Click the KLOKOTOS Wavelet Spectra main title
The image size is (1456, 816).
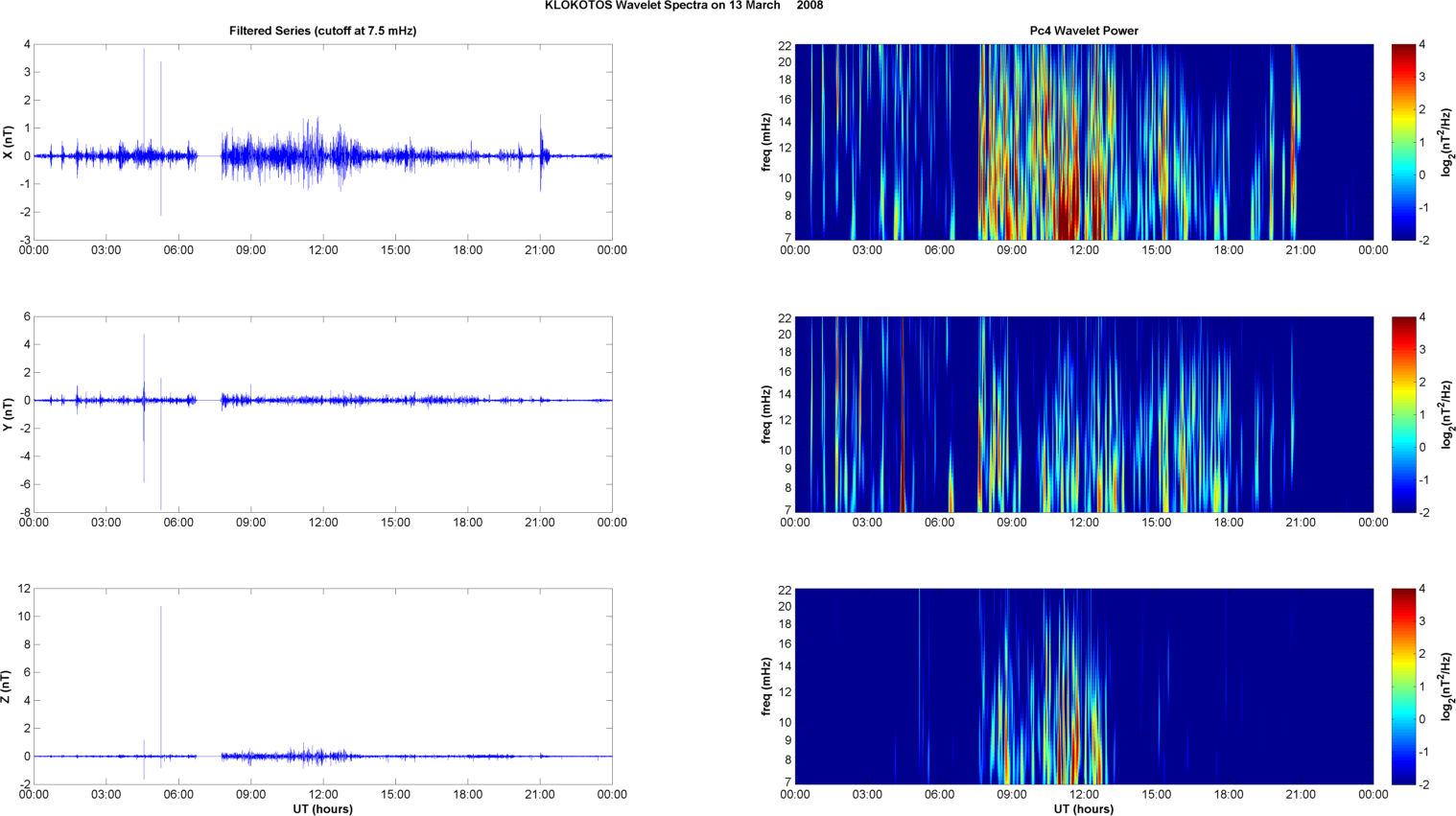[x=684, y=6]
